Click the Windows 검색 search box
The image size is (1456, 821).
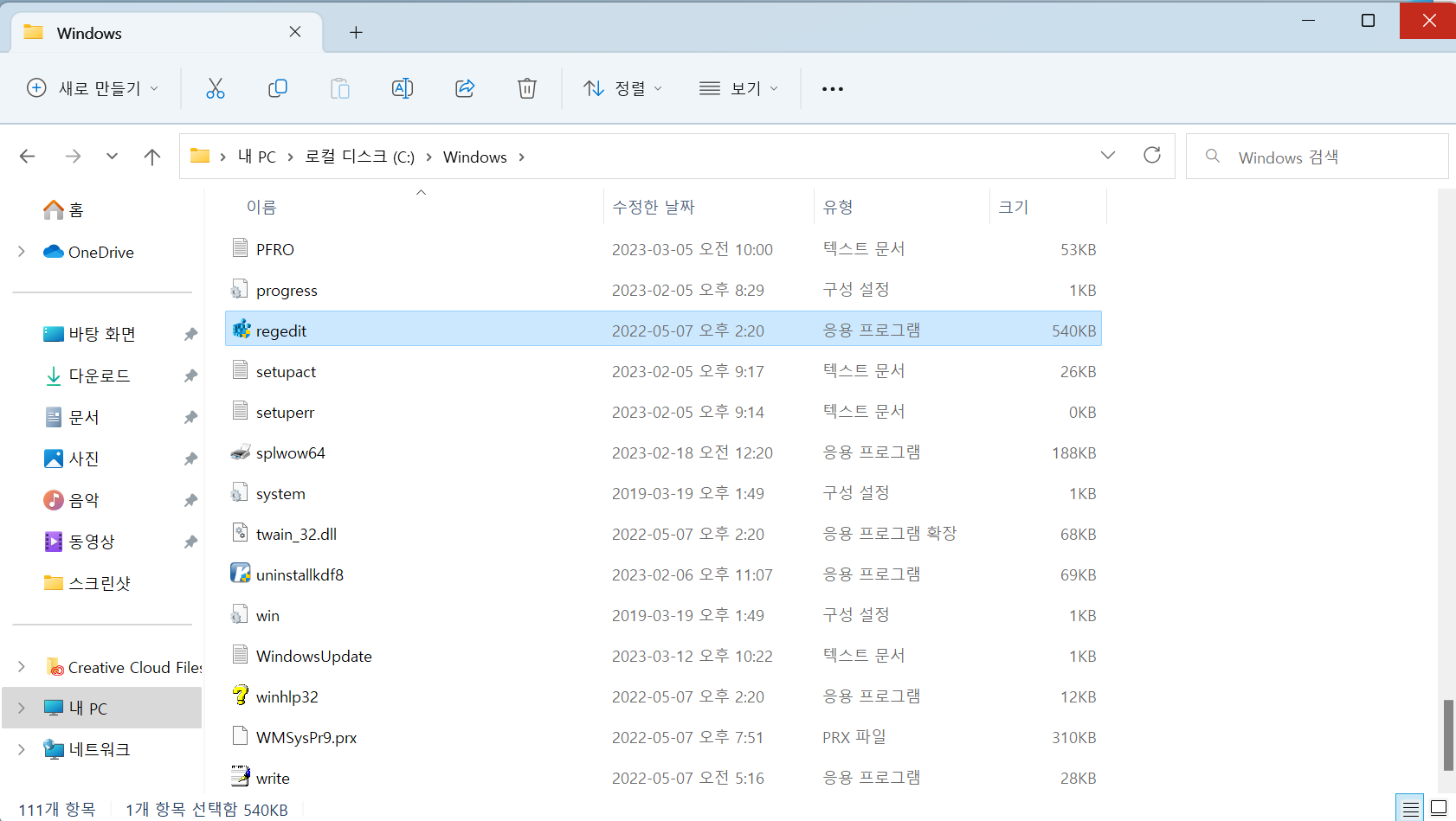(1317, 157)
